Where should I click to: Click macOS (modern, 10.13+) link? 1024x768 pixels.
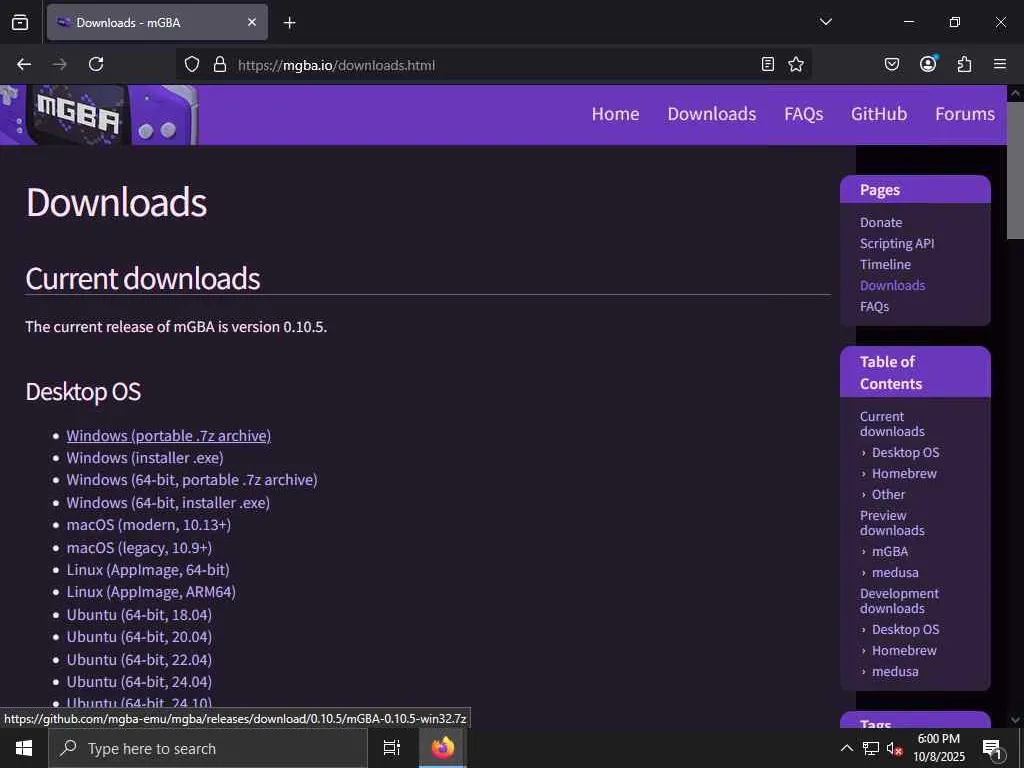pos(149,525)
